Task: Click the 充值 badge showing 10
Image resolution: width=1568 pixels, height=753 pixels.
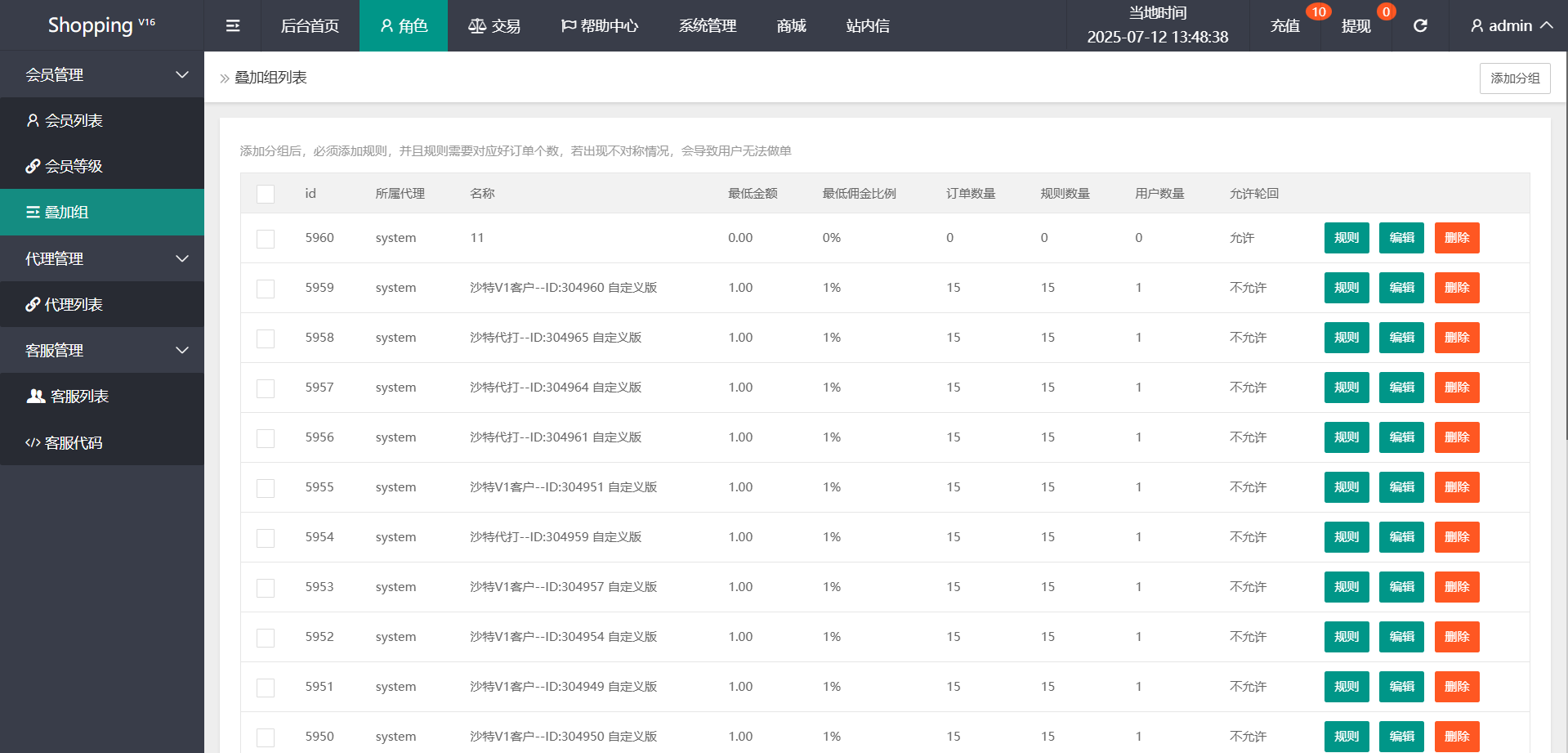Action: (1318, 11)
